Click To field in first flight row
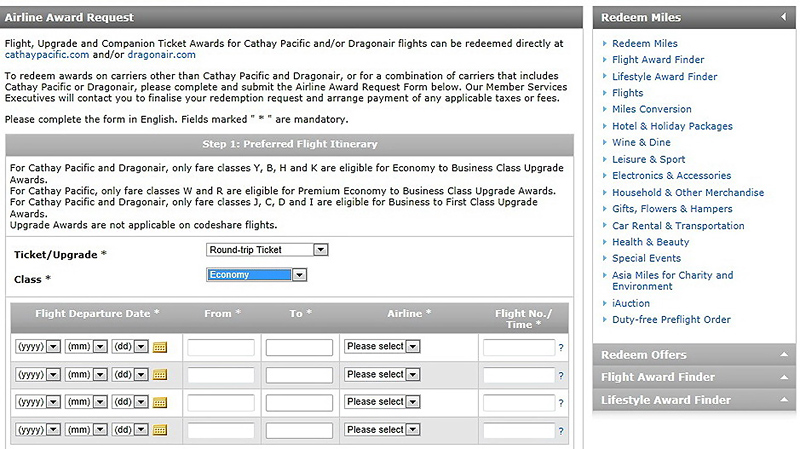Image resolution: width=800 pixels, height=449 pixels. point(299,347)
